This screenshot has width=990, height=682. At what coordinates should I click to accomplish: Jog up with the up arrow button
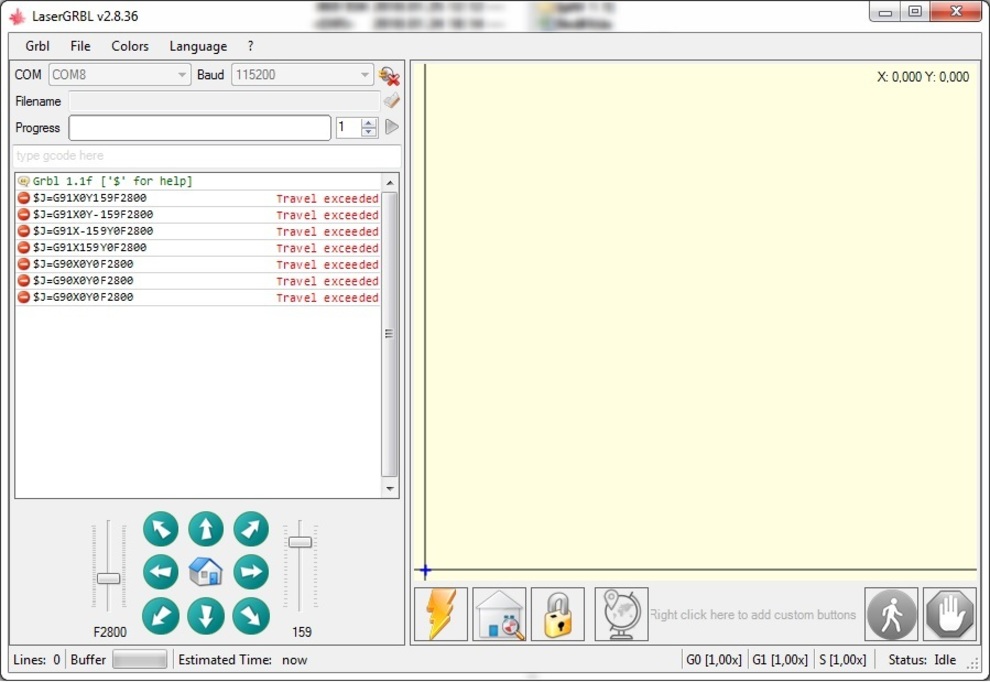click(206, 529)
